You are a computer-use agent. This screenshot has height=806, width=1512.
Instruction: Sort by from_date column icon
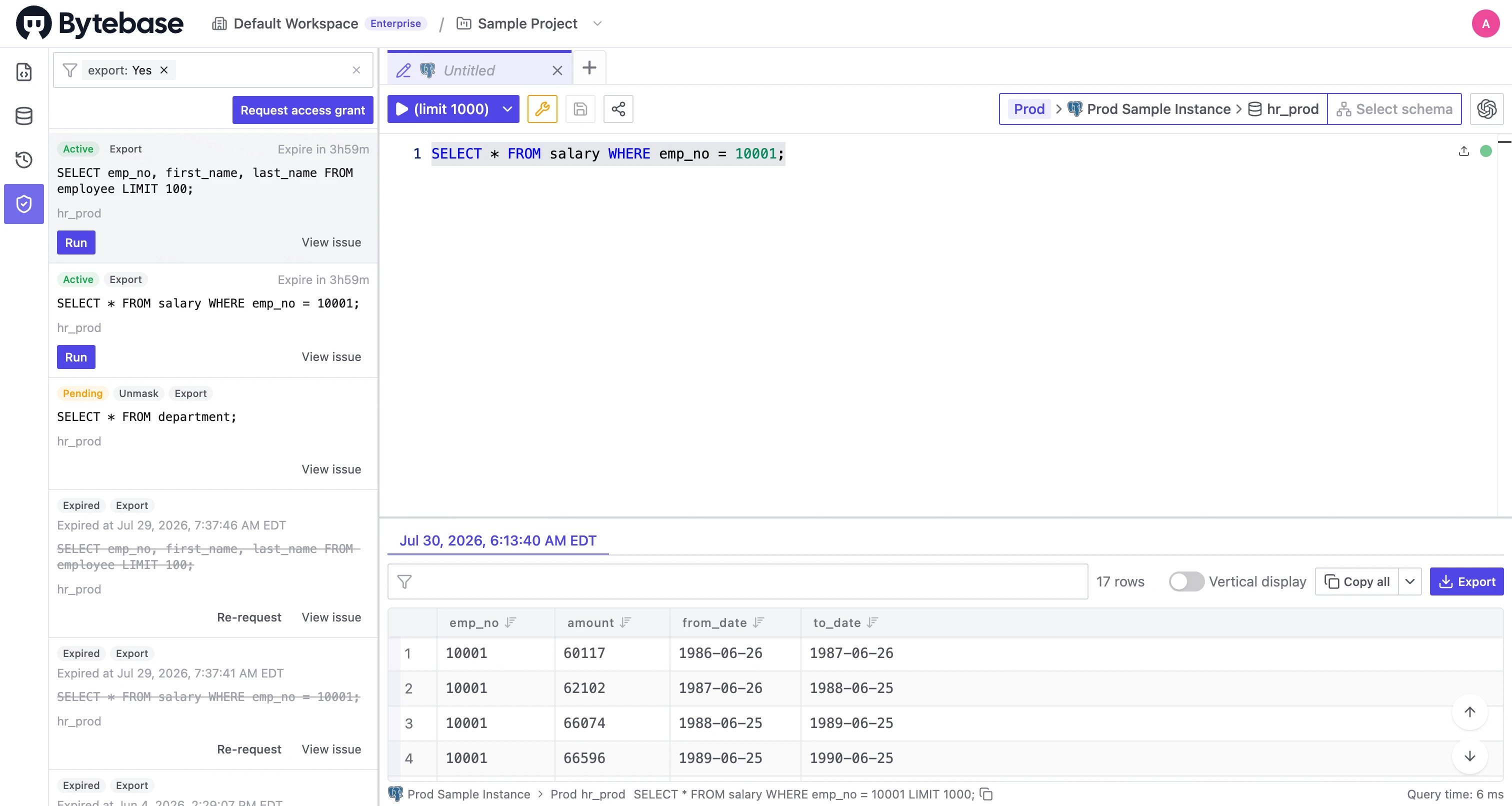click(x=758, y=622)
